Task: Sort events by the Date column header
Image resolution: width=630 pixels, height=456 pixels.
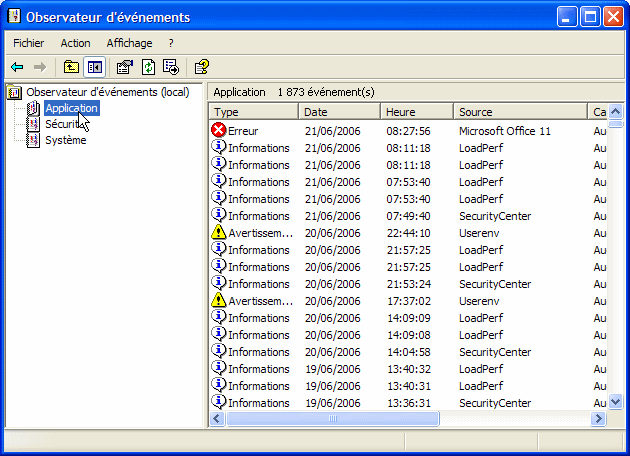Action: click(x=340, y=112)
